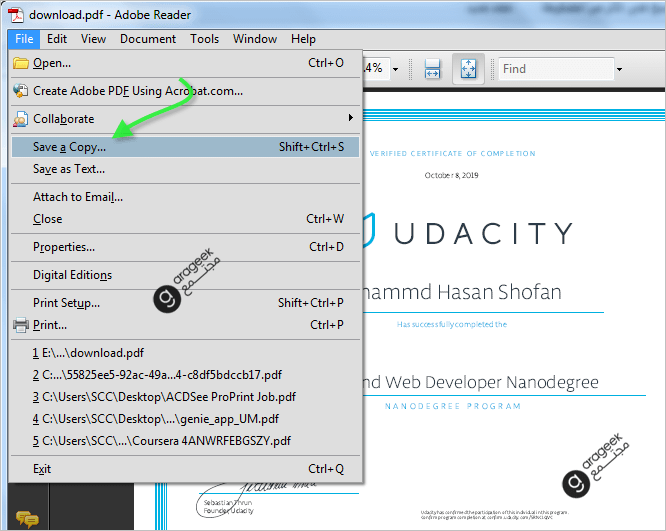Click the File menu
The height and width of the screenshot is (531, 666).
(24, 39)
